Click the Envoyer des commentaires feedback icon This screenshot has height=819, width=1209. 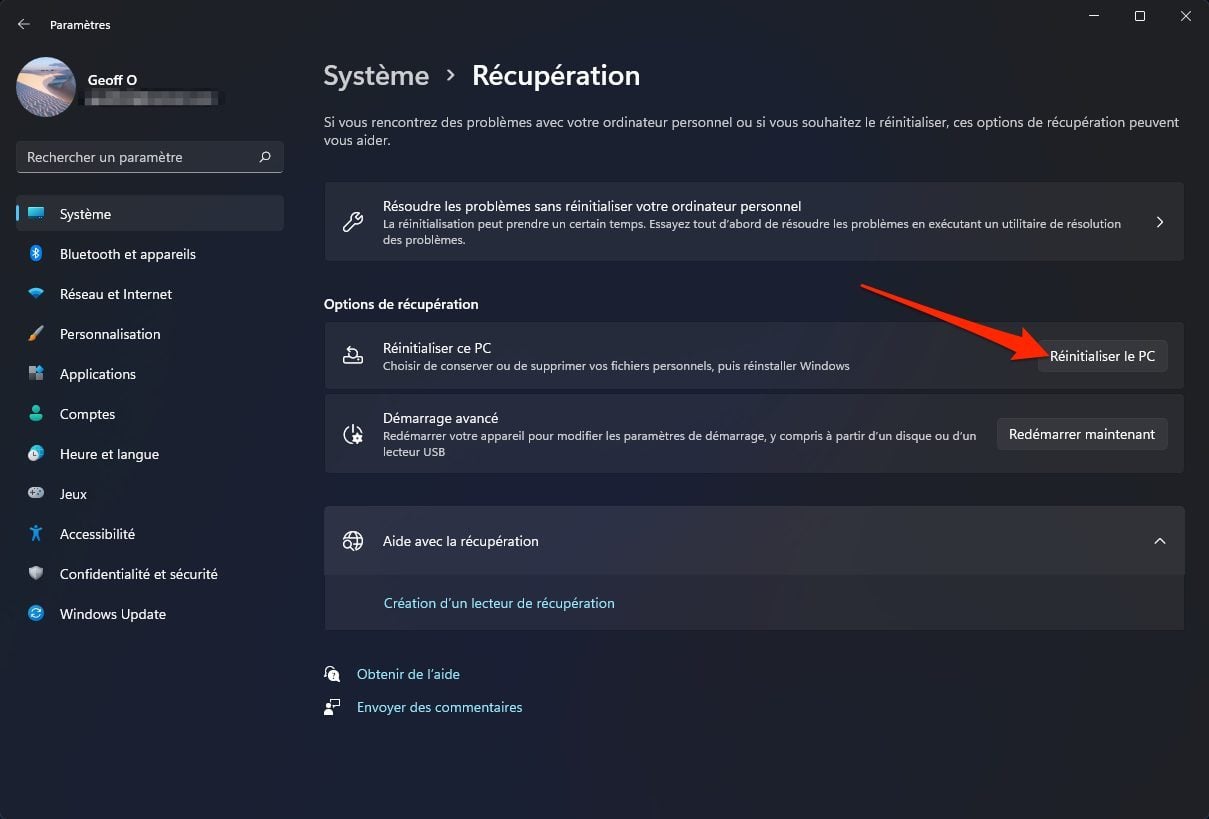pos(333,707)
